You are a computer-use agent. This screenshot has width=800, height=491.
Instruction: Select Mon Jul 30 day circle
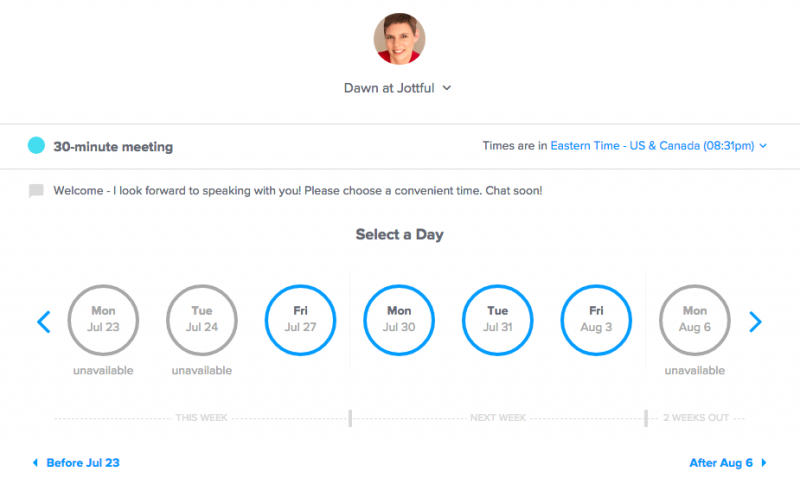click(399, 320)
